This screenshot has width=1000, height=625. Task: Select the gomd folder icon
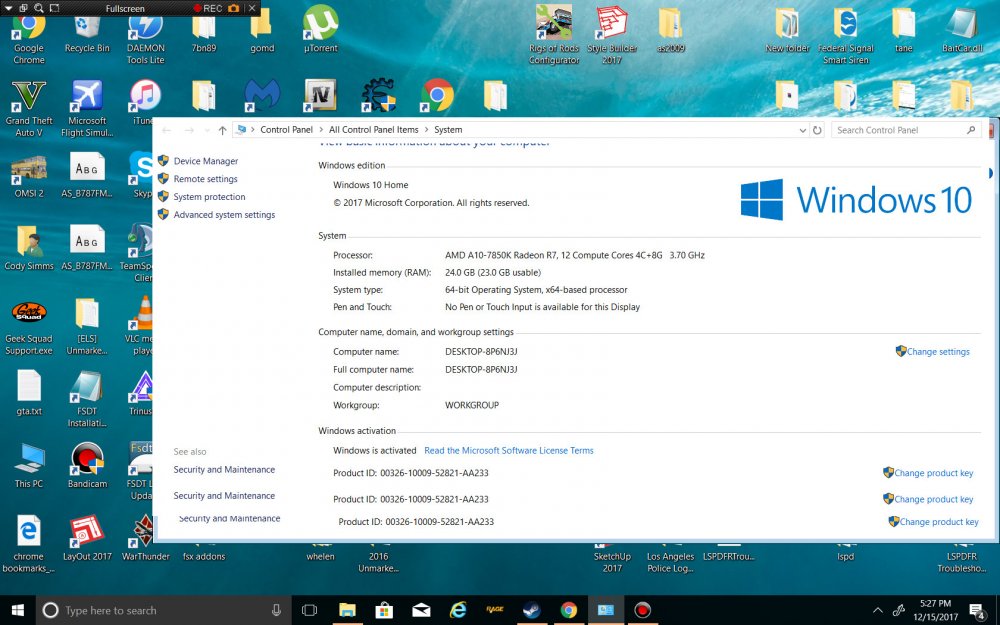coord(262,33)
